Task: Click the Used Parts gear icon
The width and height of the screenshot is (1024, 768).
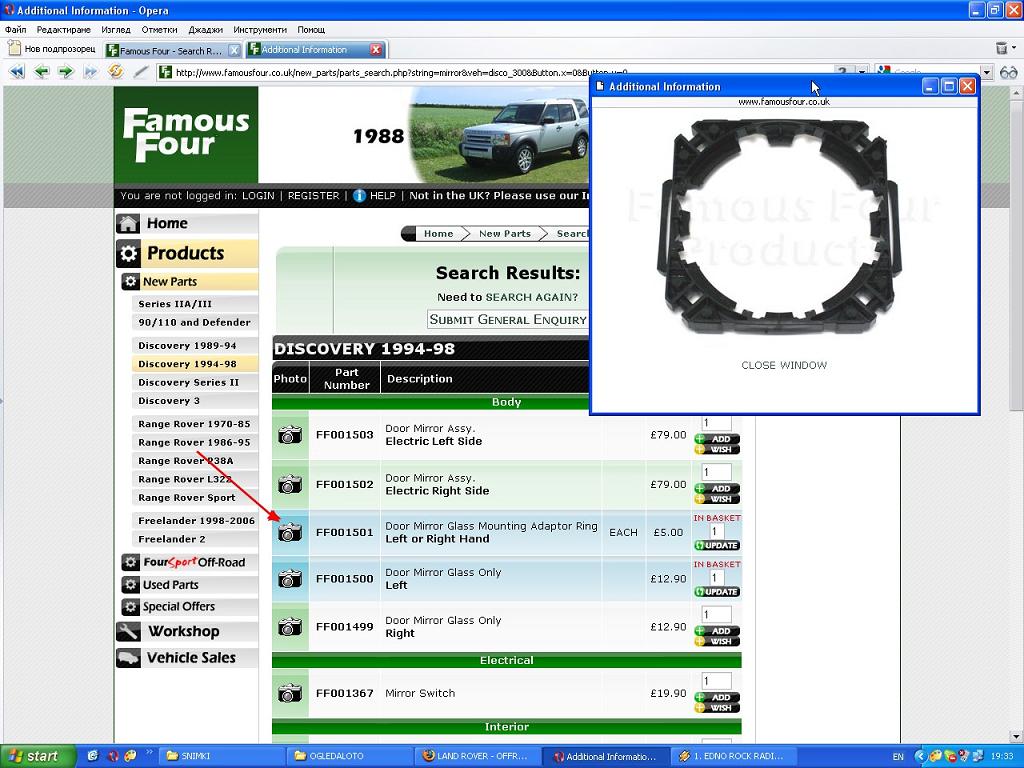Action: pos(131,584)
